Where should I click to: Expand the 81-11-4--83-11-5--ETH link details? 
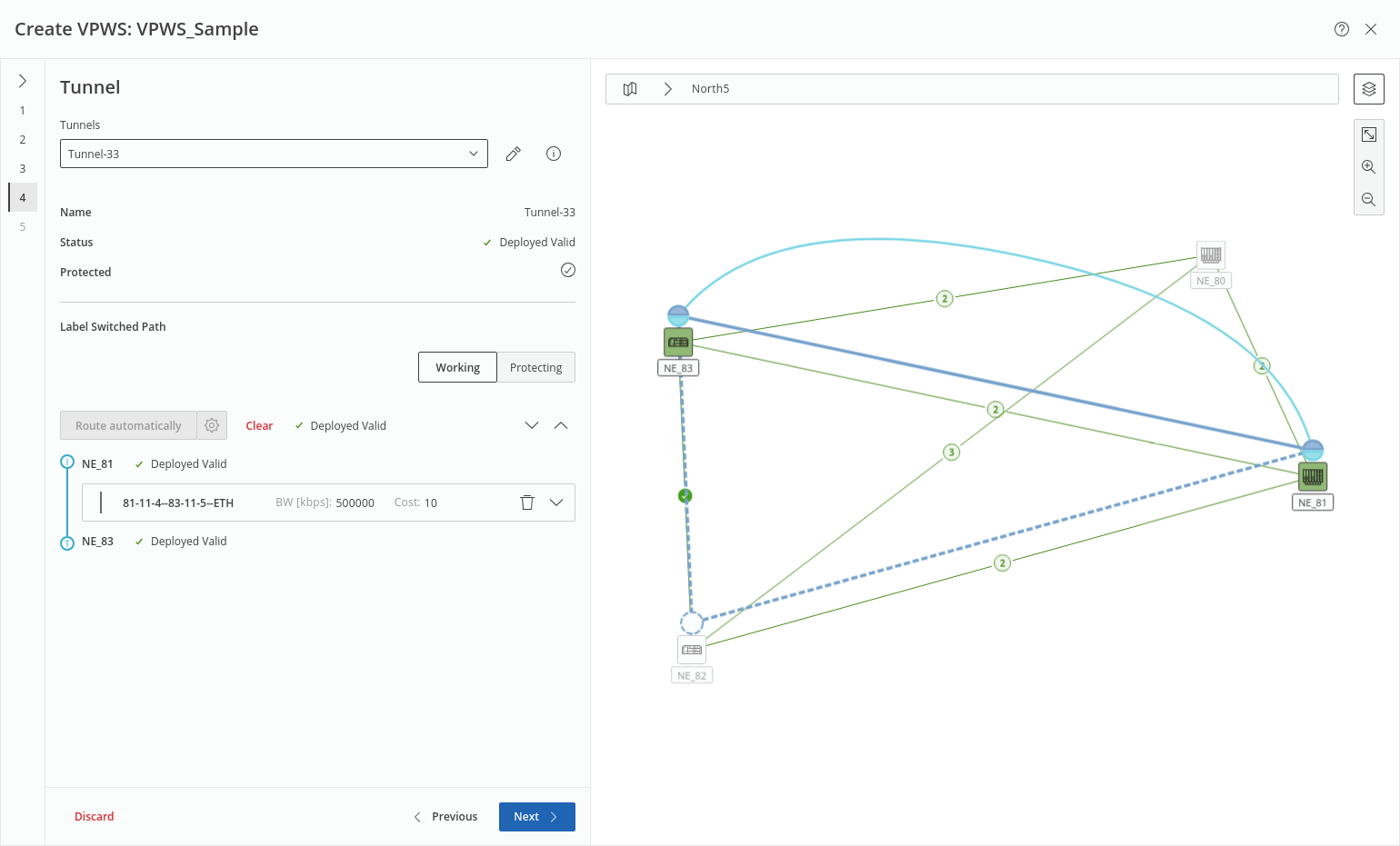556,503
